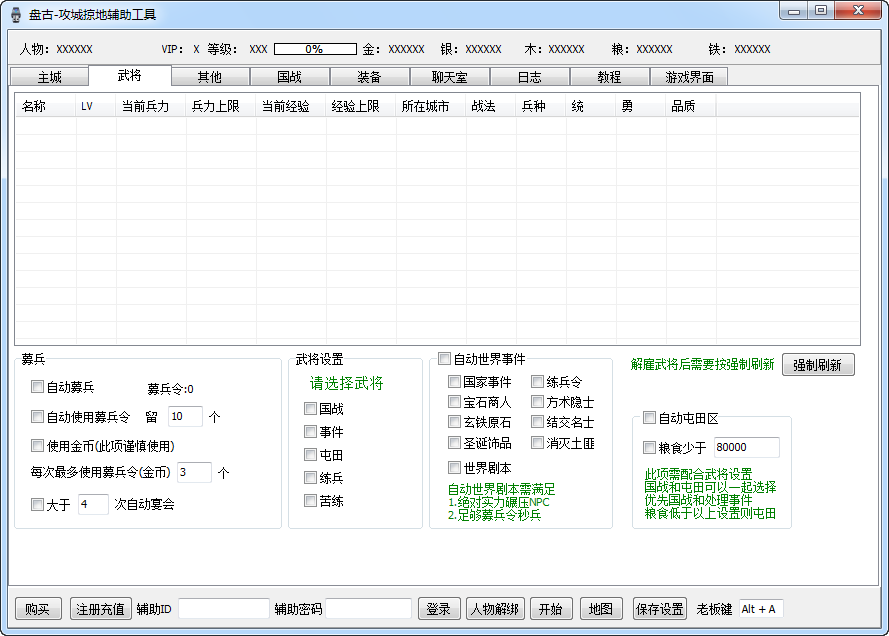The image size is (889, 636).
Task: Check the 世界剧本 option
Action: pos(455,467)
